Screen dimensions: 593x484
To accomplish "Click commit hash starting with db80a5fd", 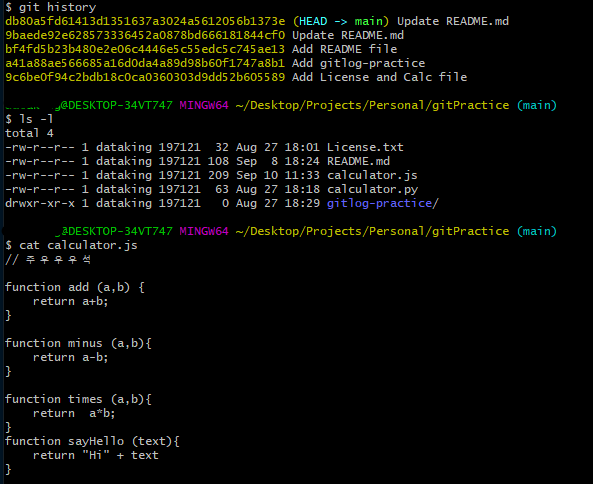I will (x=145, y=21).
